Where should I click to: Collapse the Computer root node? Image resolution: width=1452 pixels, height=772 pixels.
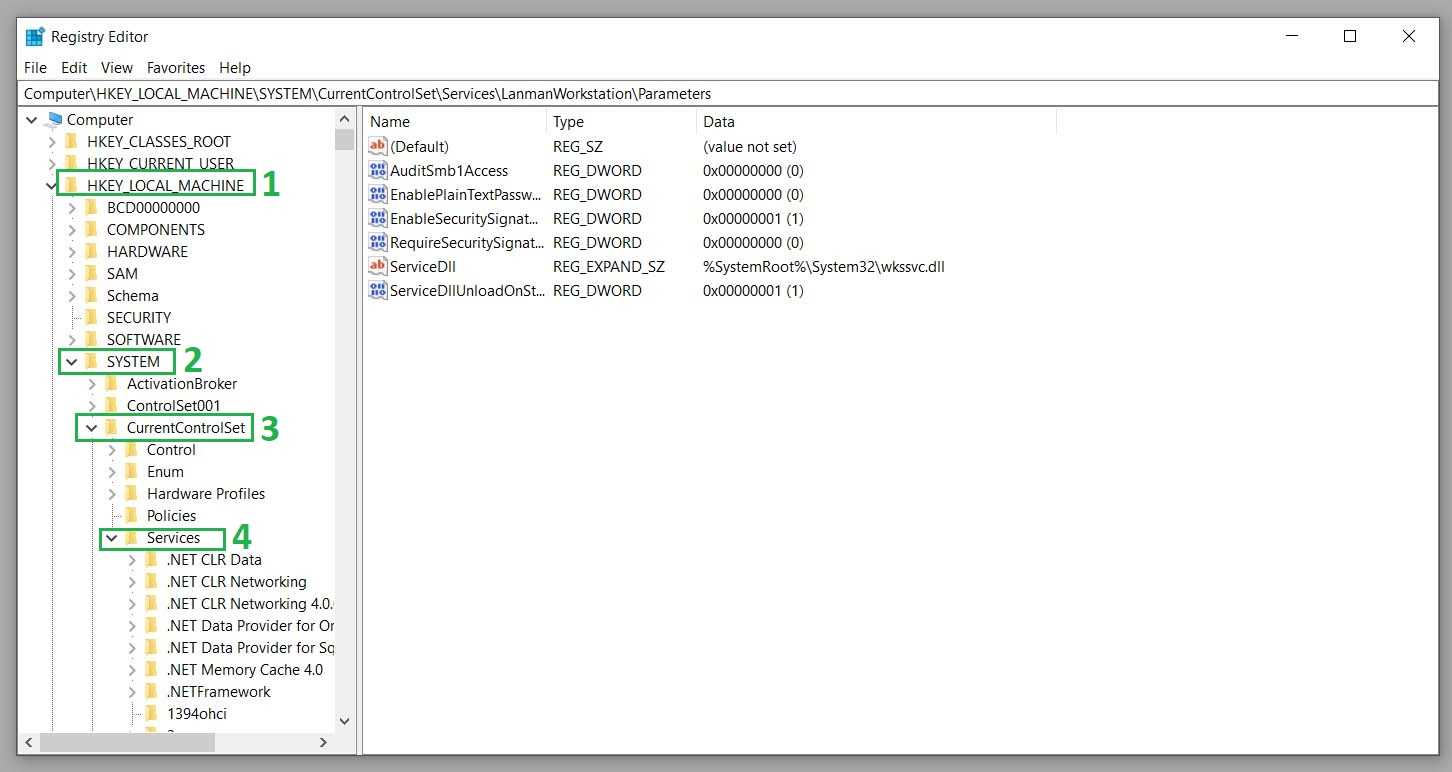pyautogui.click(x=32, y=120)
